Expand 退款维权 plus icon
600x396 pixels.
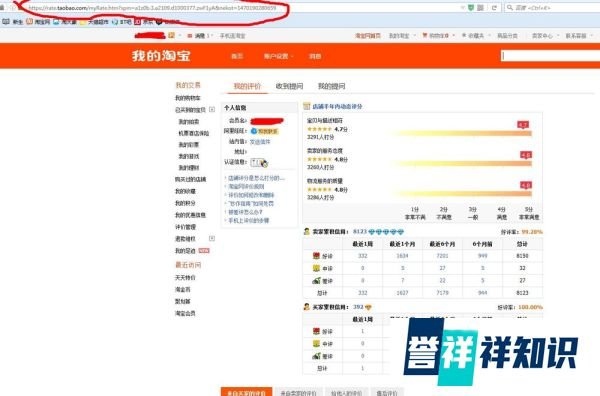pos(212,238)
